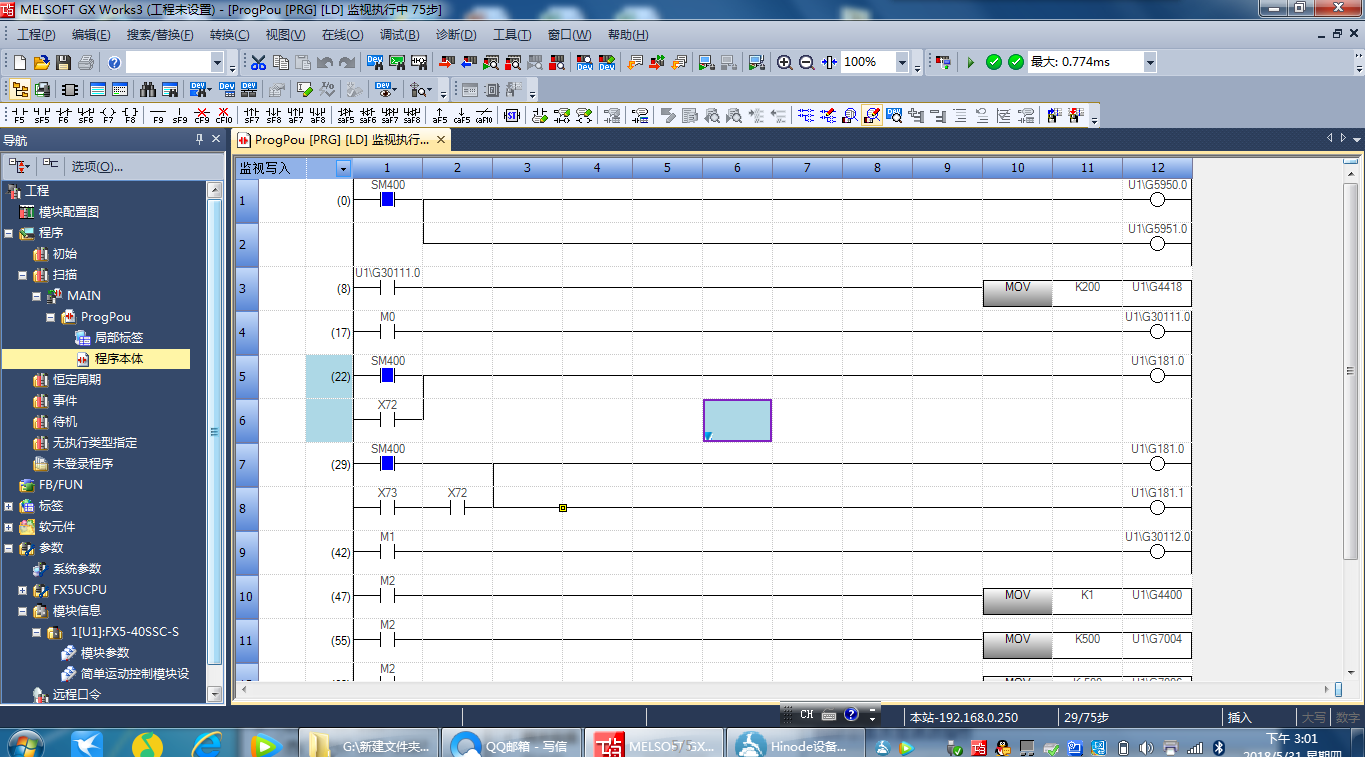1365x757 pixels.
Task: Click the Open project folder icon
Action: click(41, 62)
